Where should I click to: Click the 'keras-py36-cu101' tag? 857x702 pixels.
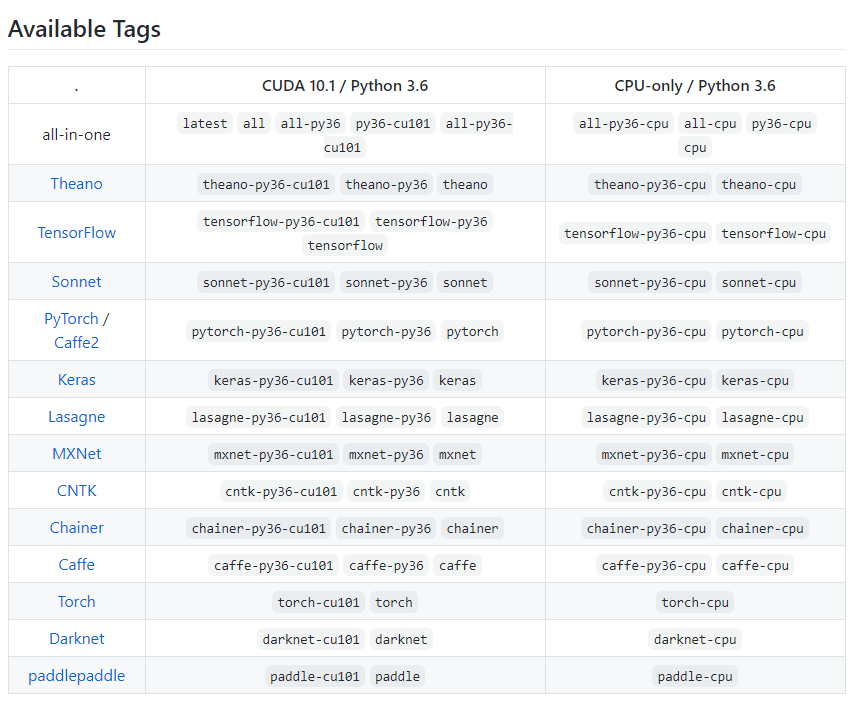[x=273, y=381]
